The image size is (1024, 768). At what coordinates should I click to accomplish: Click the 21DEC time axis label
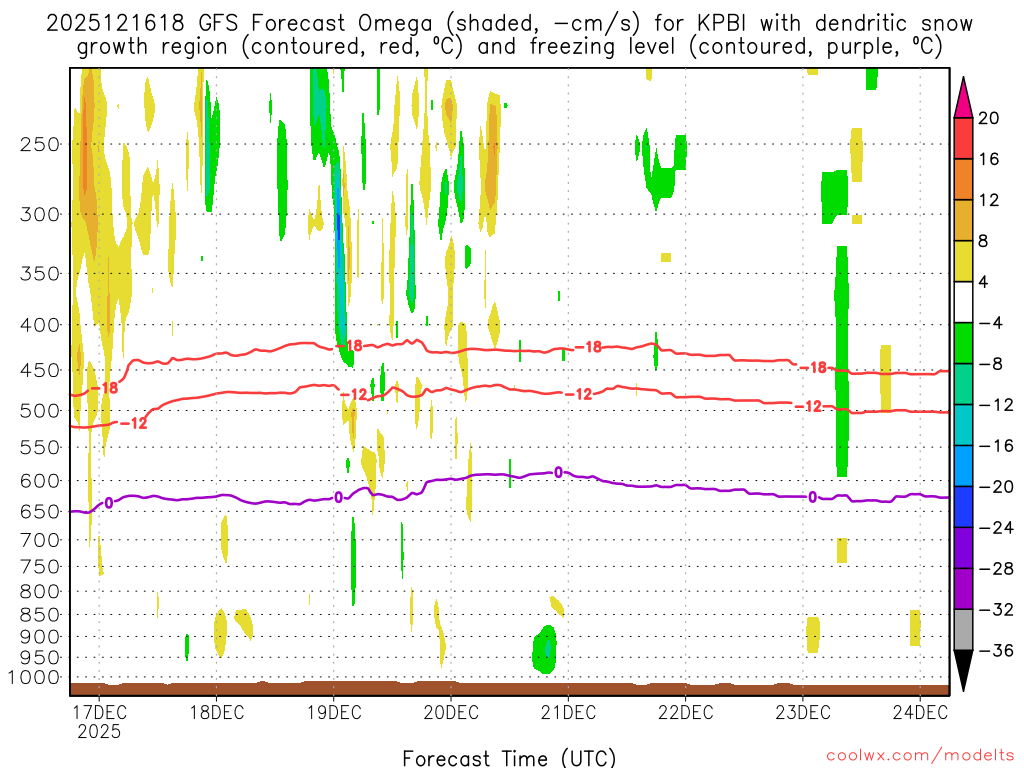[568, 712]
